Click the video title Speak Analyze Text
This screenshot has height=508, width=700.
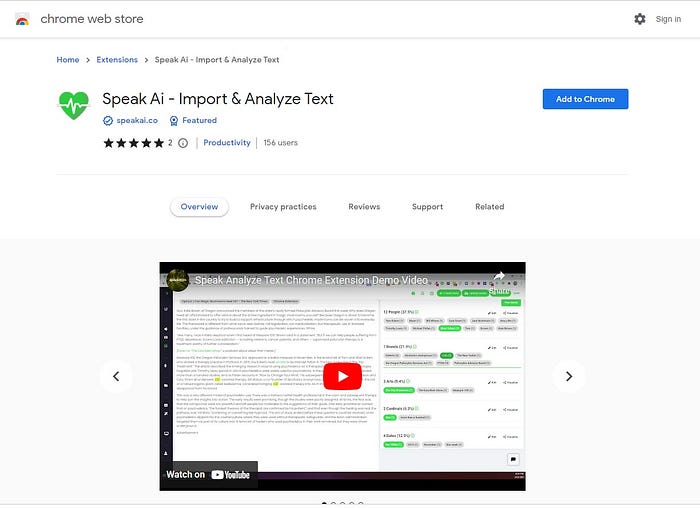311,280
